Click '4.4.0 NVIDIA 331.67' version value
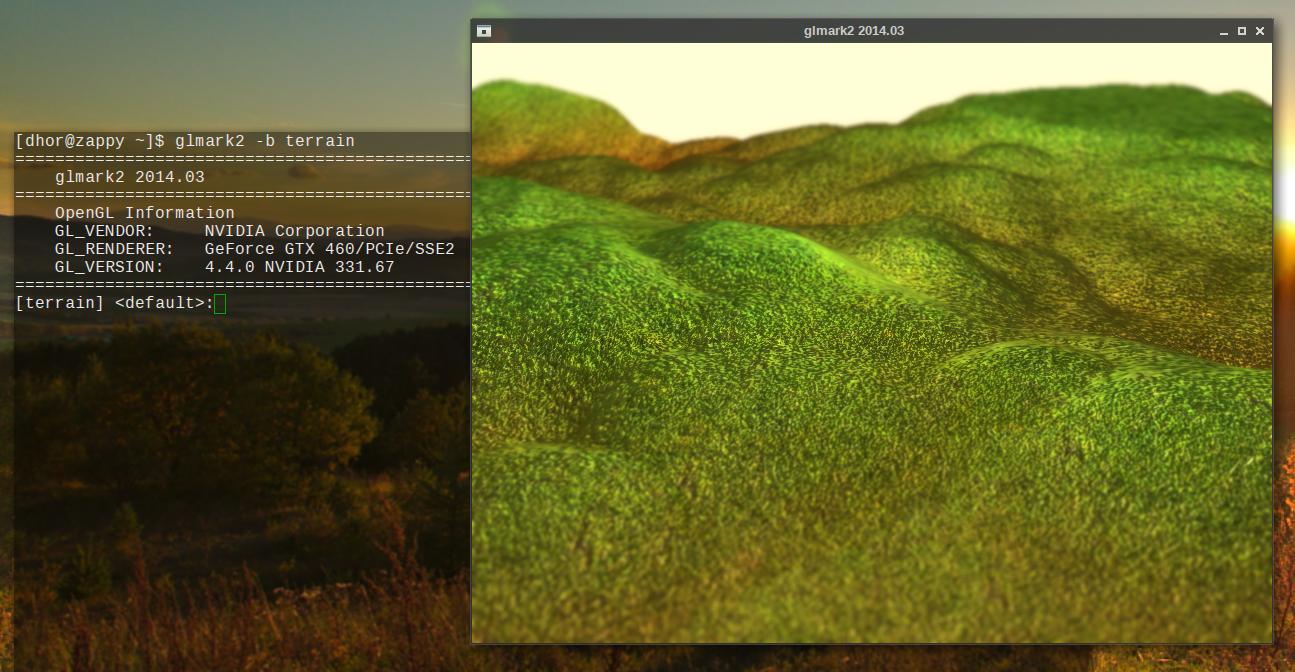1295x672 pixels. point(300,267)
